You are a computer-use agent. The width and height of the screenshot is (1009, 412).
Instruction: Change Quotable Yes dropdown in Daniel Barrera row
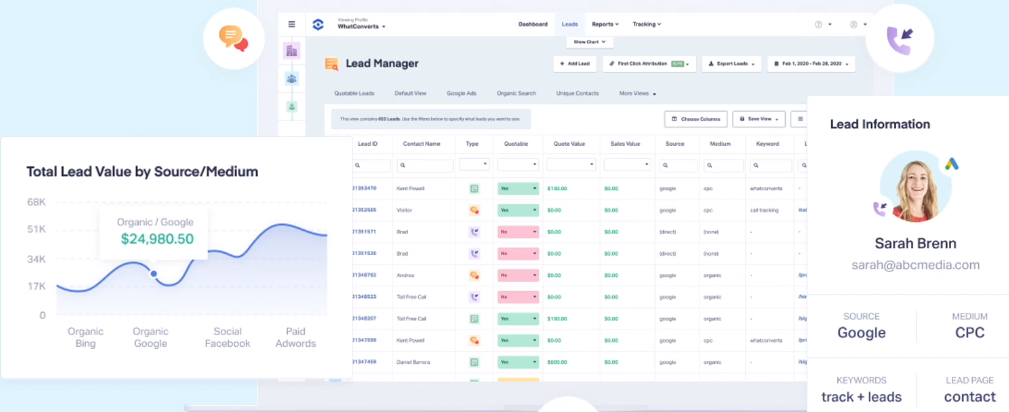point(518,362)
